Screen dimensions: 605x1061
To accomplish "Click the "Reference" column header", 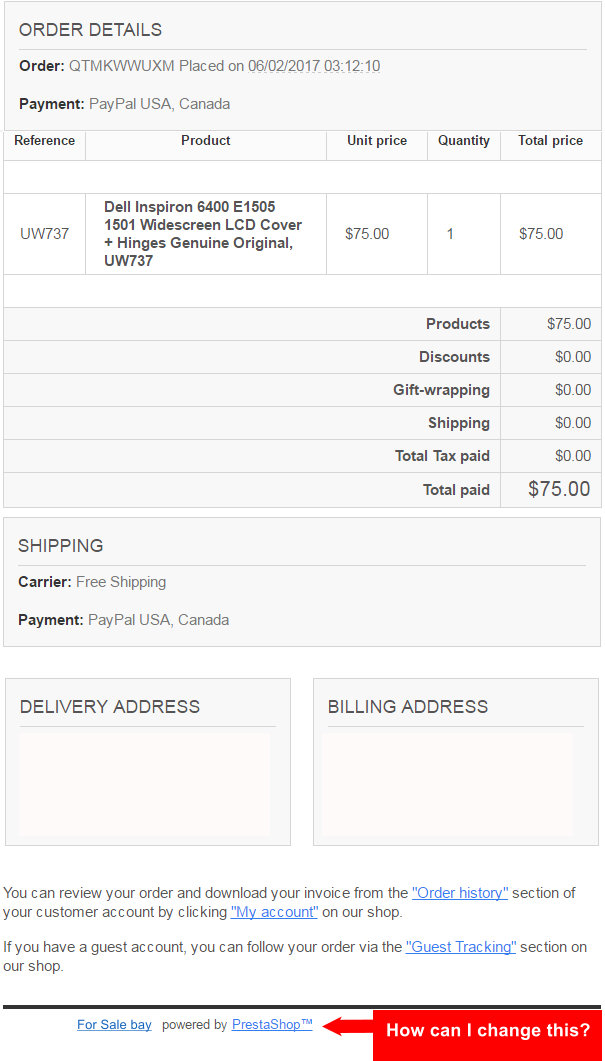I will [x=45, y=141].
